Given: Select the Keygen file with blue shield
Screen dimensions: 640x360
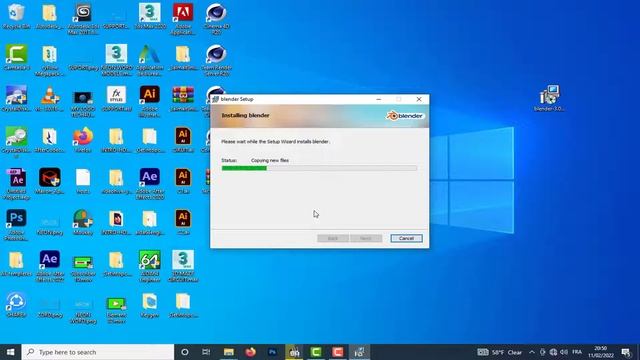Looking at the screenshot, I should click(x=150, y=305).
